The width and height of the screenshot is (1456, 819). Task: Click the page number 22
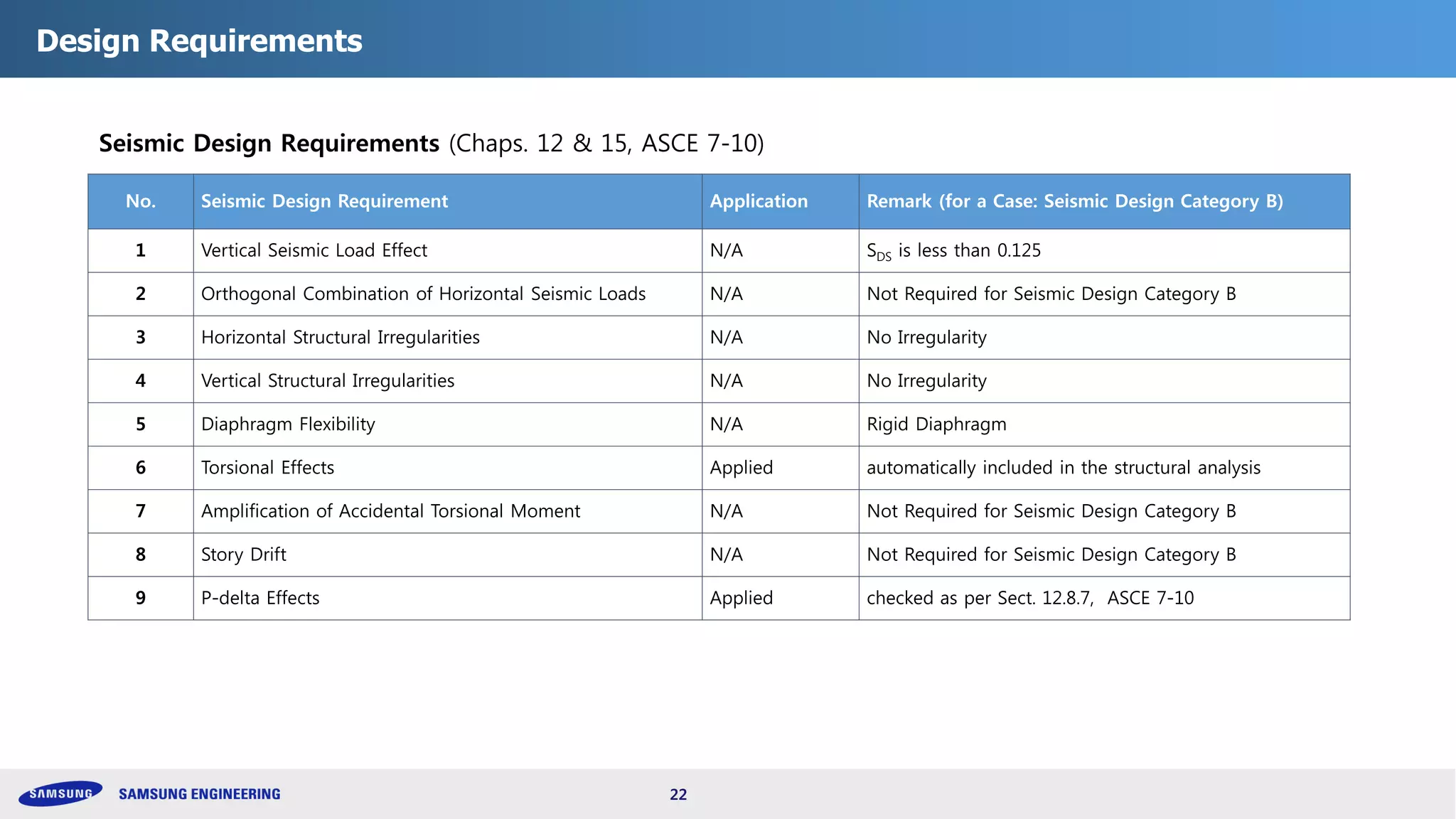point(678,795)
